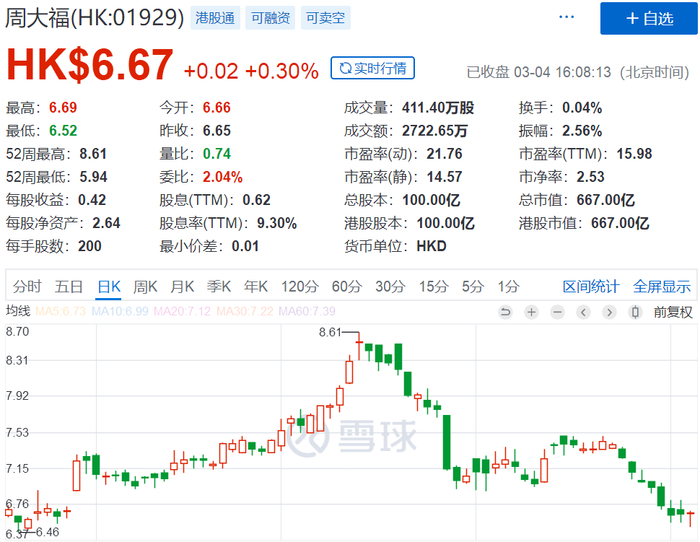
Task: Reset the chart view with the undo icon
Action: point(505,312)
